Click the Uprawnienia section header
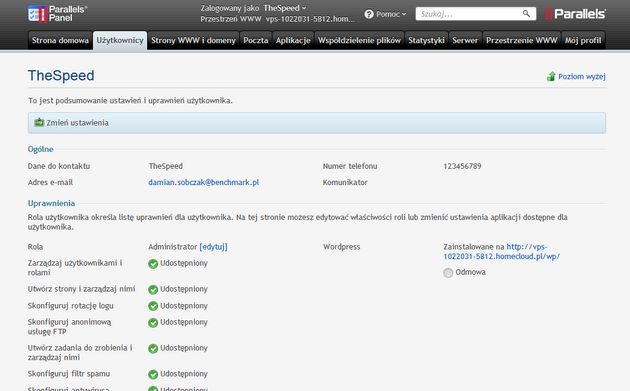The width and height of the screenshot is (630, 391). [x=51, y=203]
